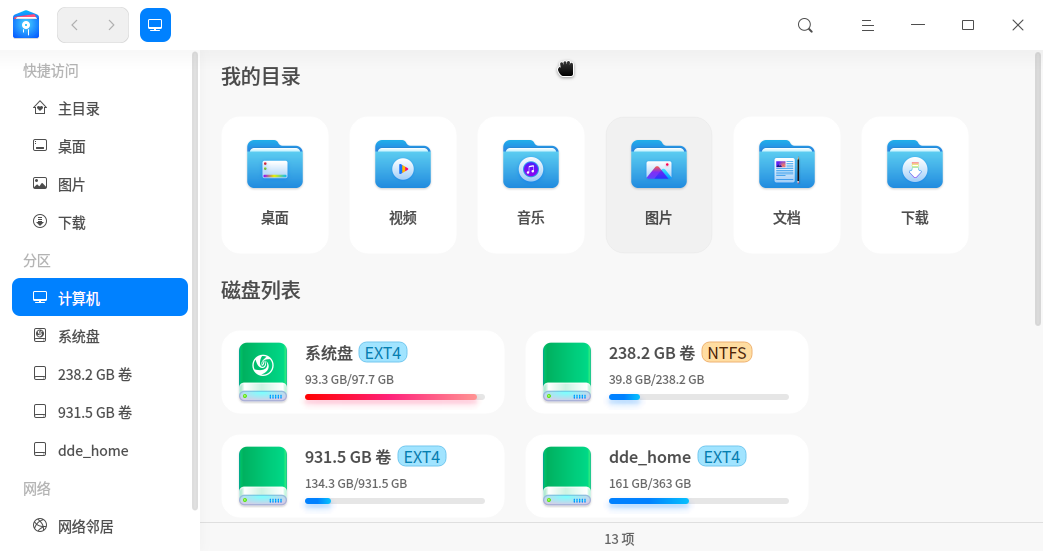This screenshot has width=1043, height=551.
Task: Click the EXT4 badge on 系统盘
Action: tap(382, 353)
